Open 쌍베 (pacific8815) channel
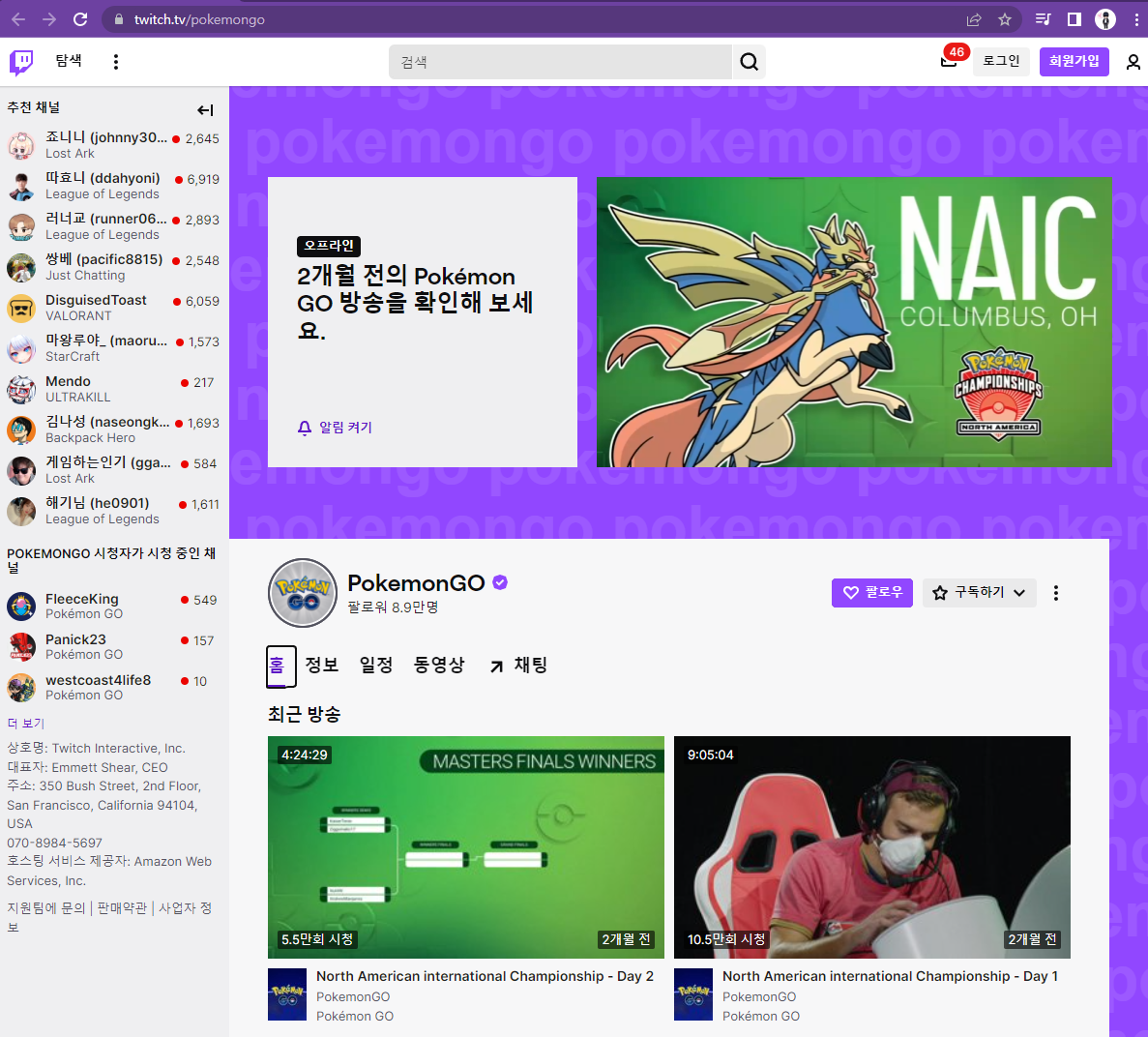Viewport: 1148px width, 1037px height. pyautogui.click(x=113, y=267)
